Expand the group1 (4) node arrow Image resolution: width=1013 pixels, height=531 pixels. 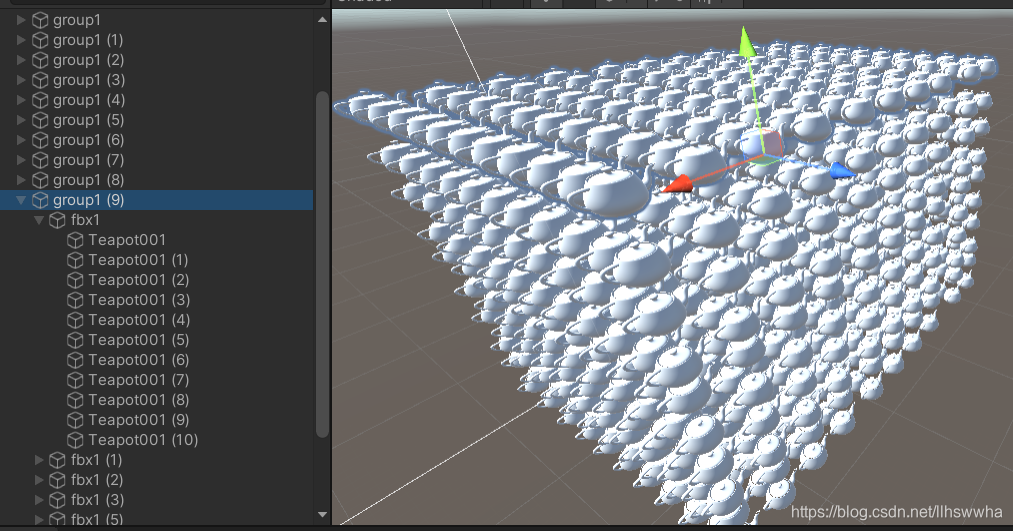coord(21,100)
